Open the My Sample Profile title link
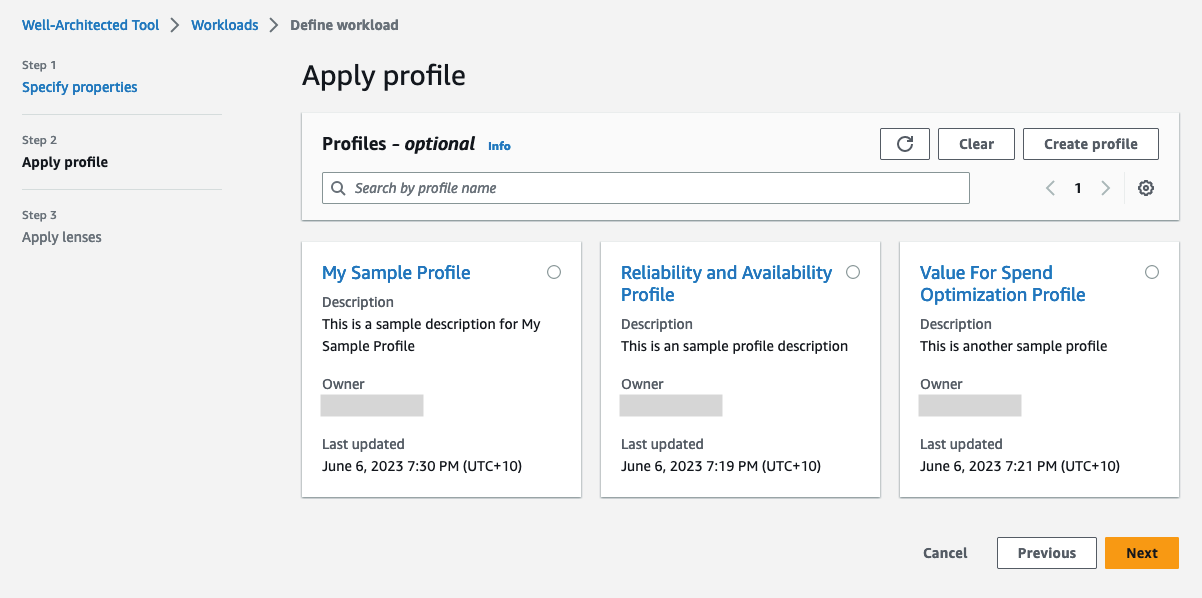This screenshot has height=598, width=1202. (396, 273)
